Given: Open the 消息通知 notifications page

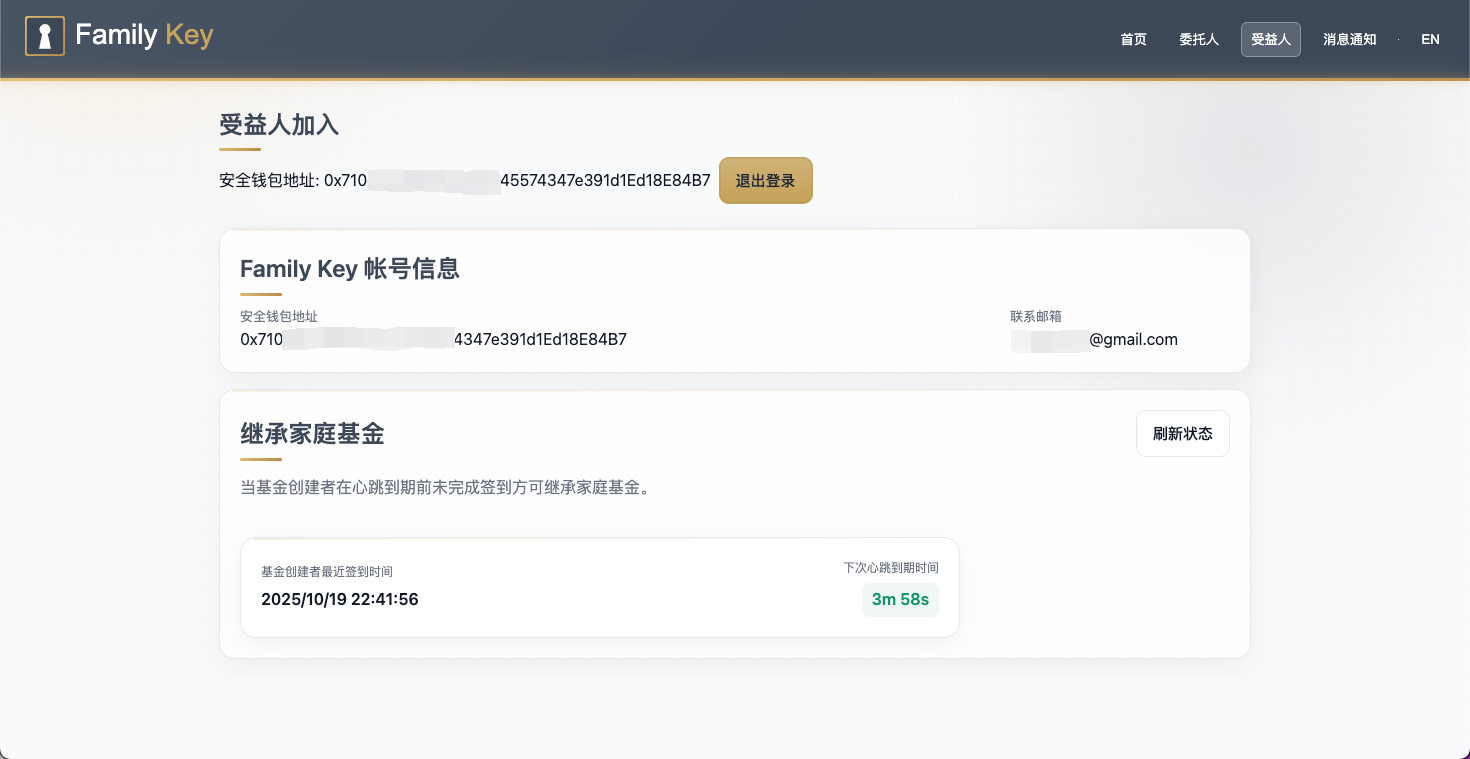Looking at the screenshot, I should coord(1349,39).
